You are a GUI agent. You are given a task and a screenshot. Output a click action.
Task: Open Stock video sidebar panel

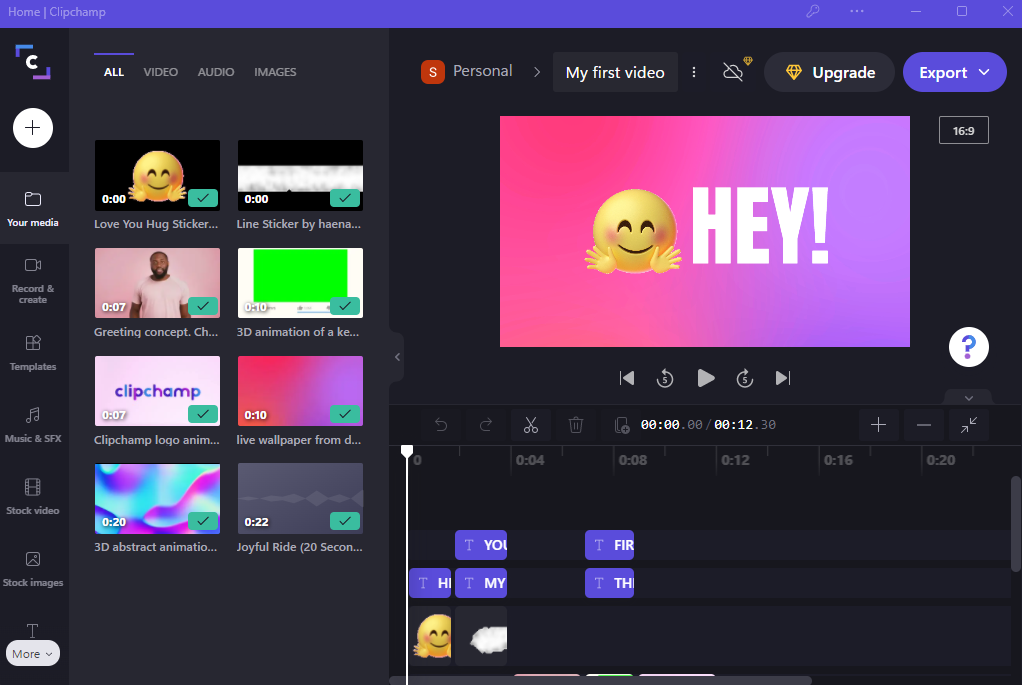click(x=33, y=496)
